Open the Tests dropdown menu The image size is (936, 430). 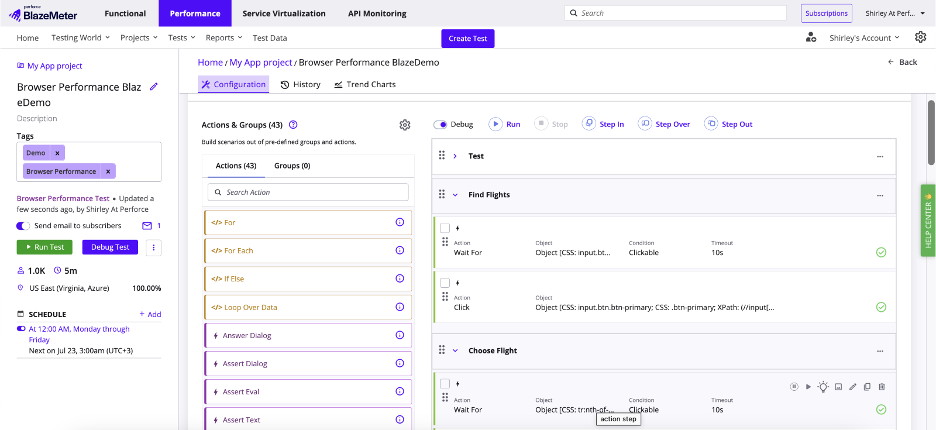click(182, 38)
